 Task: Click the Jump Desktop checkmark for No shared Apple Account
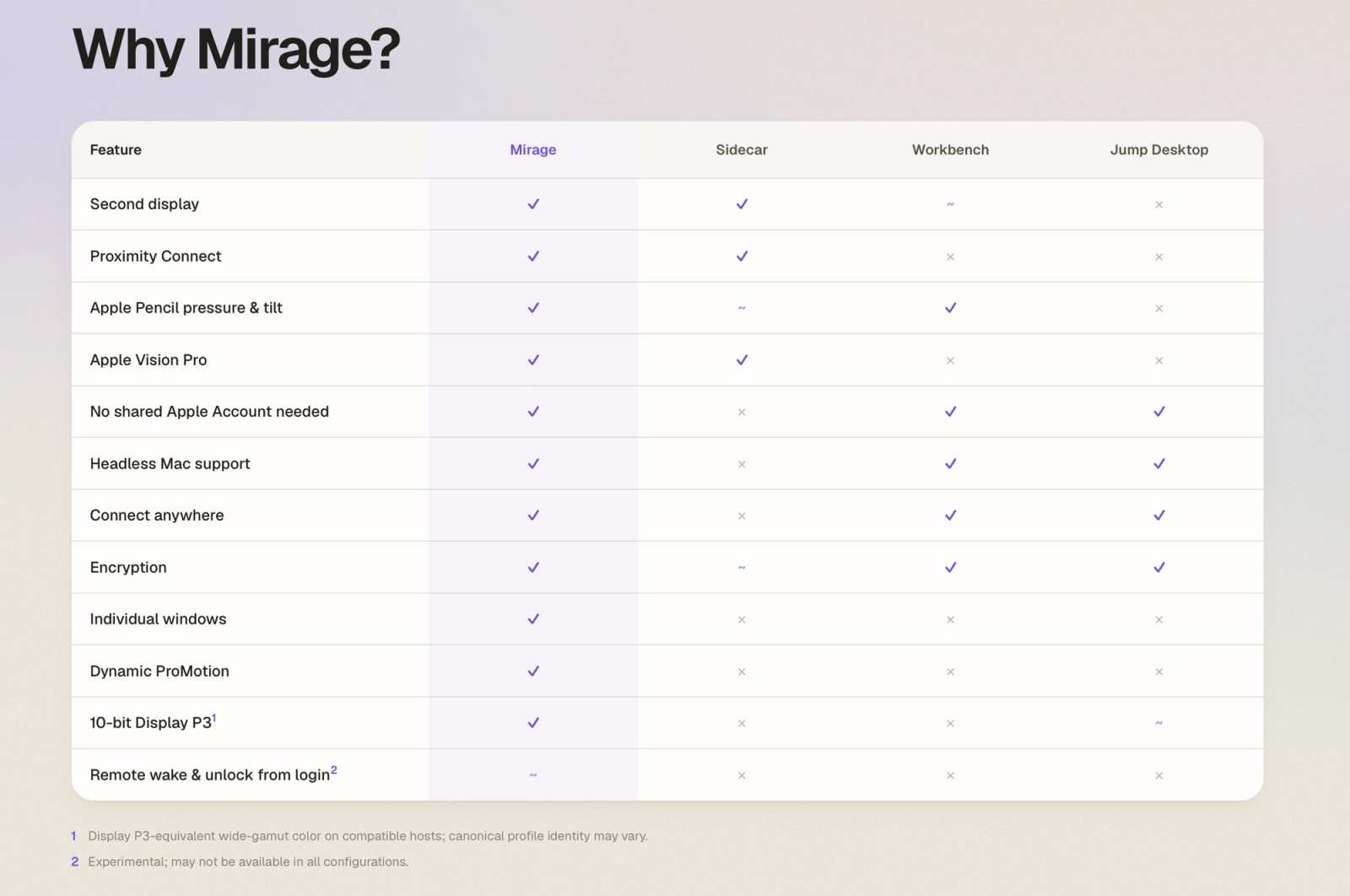(x=1159, y=412)
